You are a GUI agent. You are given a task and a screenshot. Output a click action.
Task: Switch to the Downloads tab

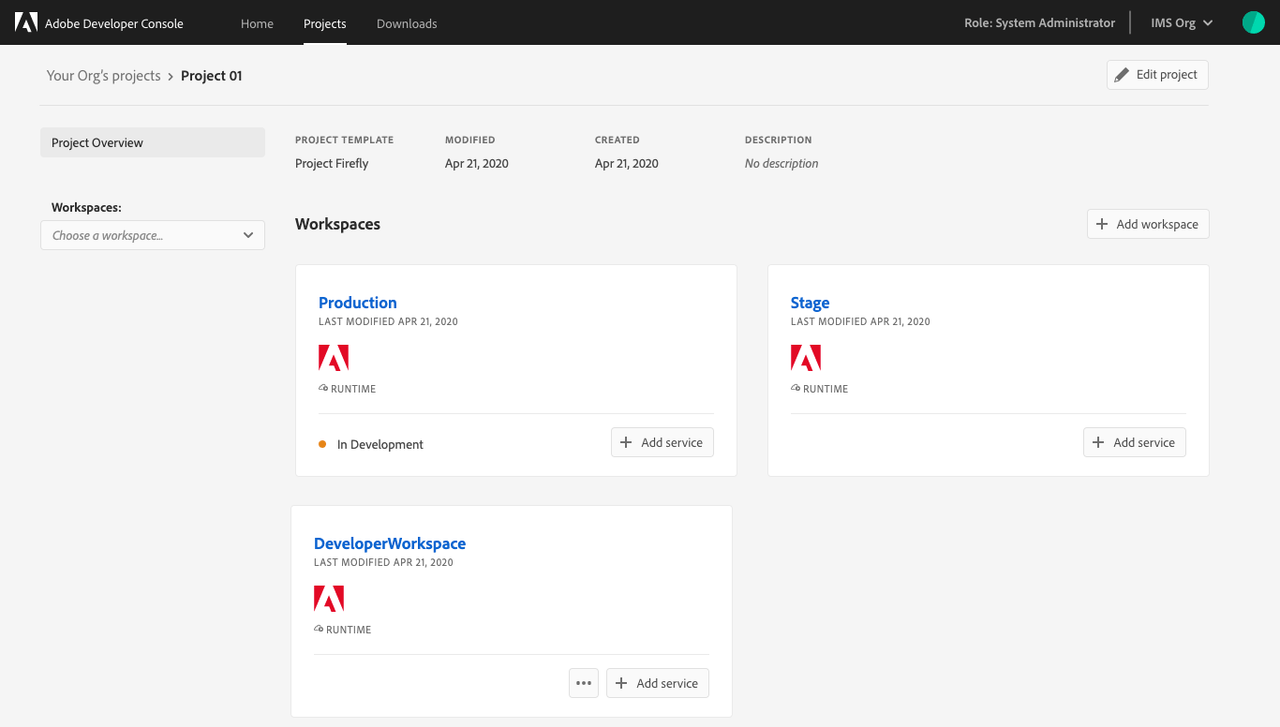[407, 23]
